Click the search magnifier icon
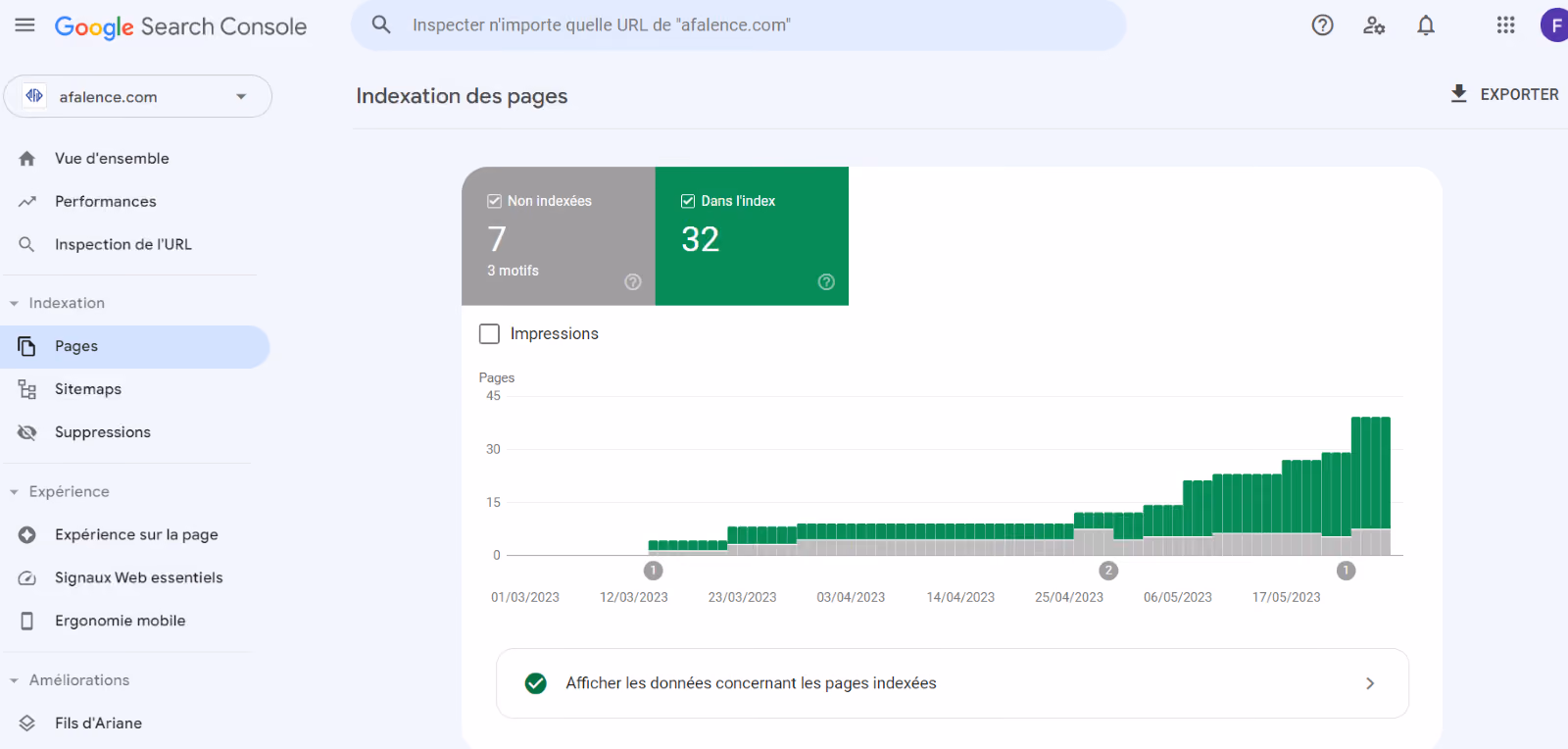Screen dimensions: 1568x749 pos(381,25)
